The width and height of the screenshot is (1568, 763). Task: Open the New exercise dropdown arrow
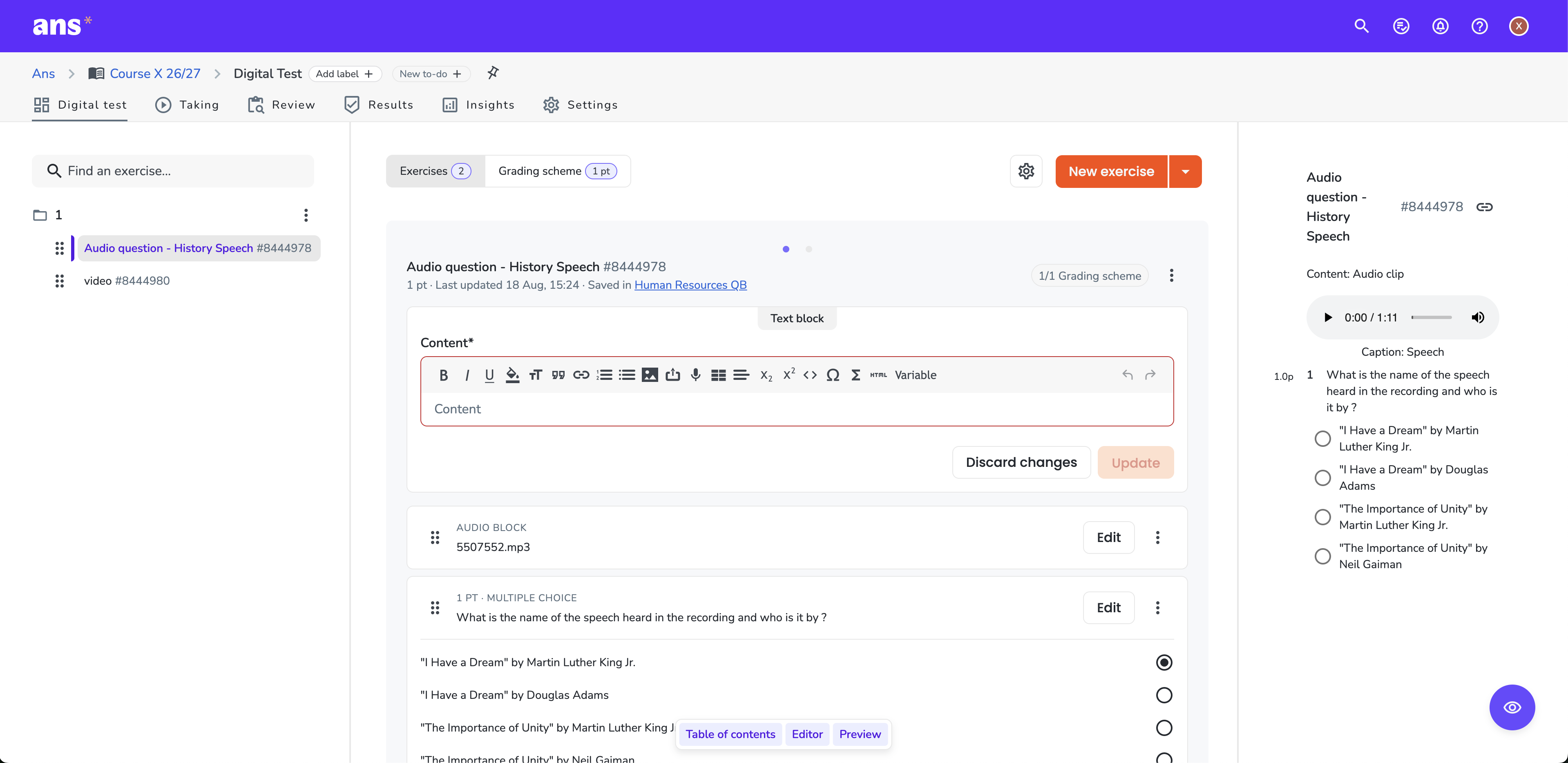tap(1185, 171)
